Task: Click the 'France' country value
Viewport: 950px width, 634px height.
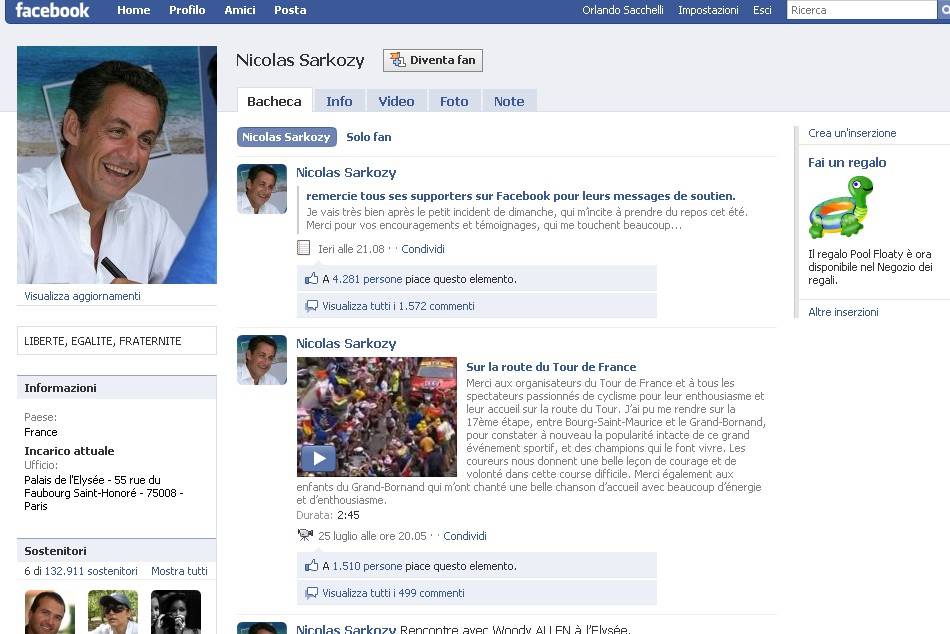Action: pyautogui.click(x=41, y=432)
